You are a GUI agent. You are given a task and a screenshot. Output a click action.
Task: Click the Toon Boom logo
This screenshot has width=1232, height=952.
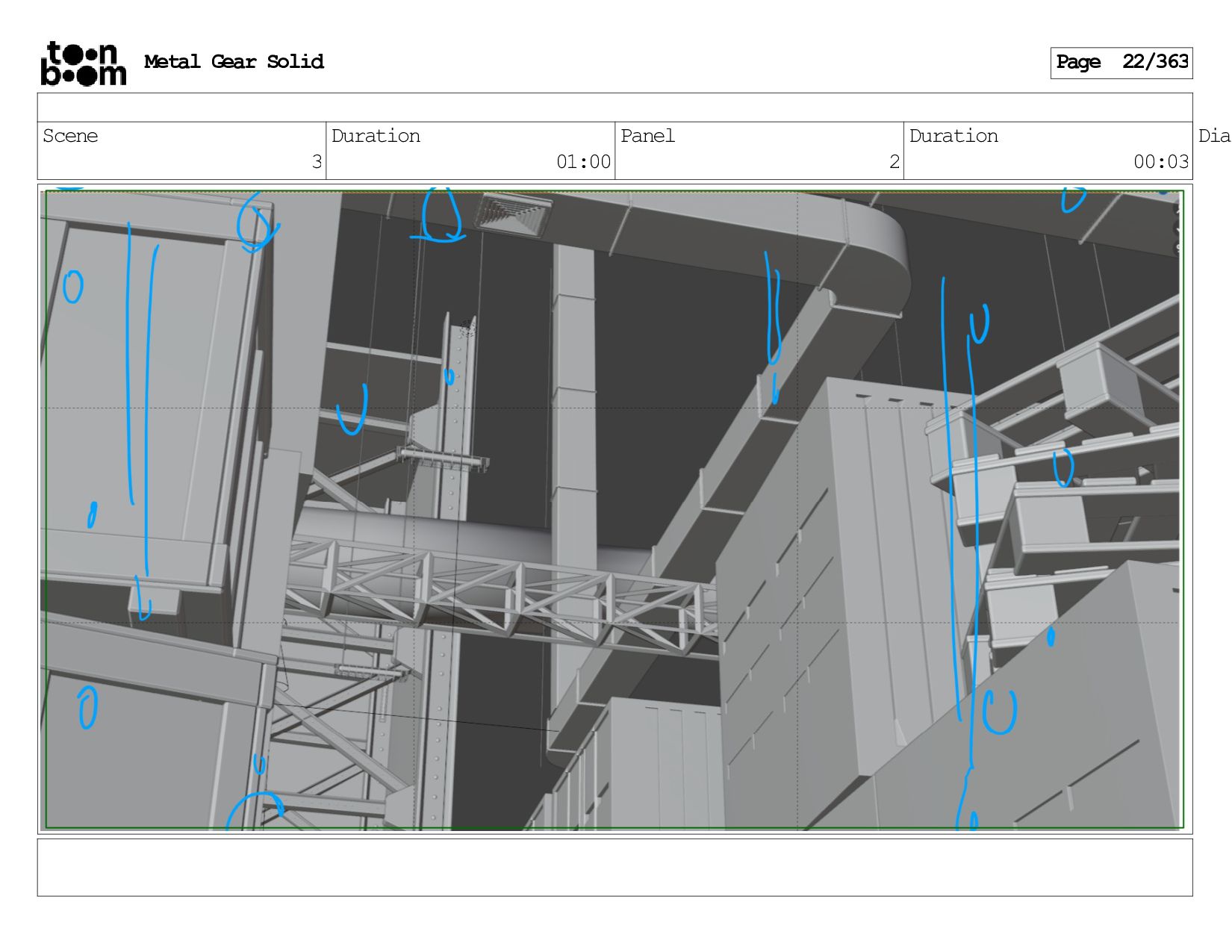point(83,63)
